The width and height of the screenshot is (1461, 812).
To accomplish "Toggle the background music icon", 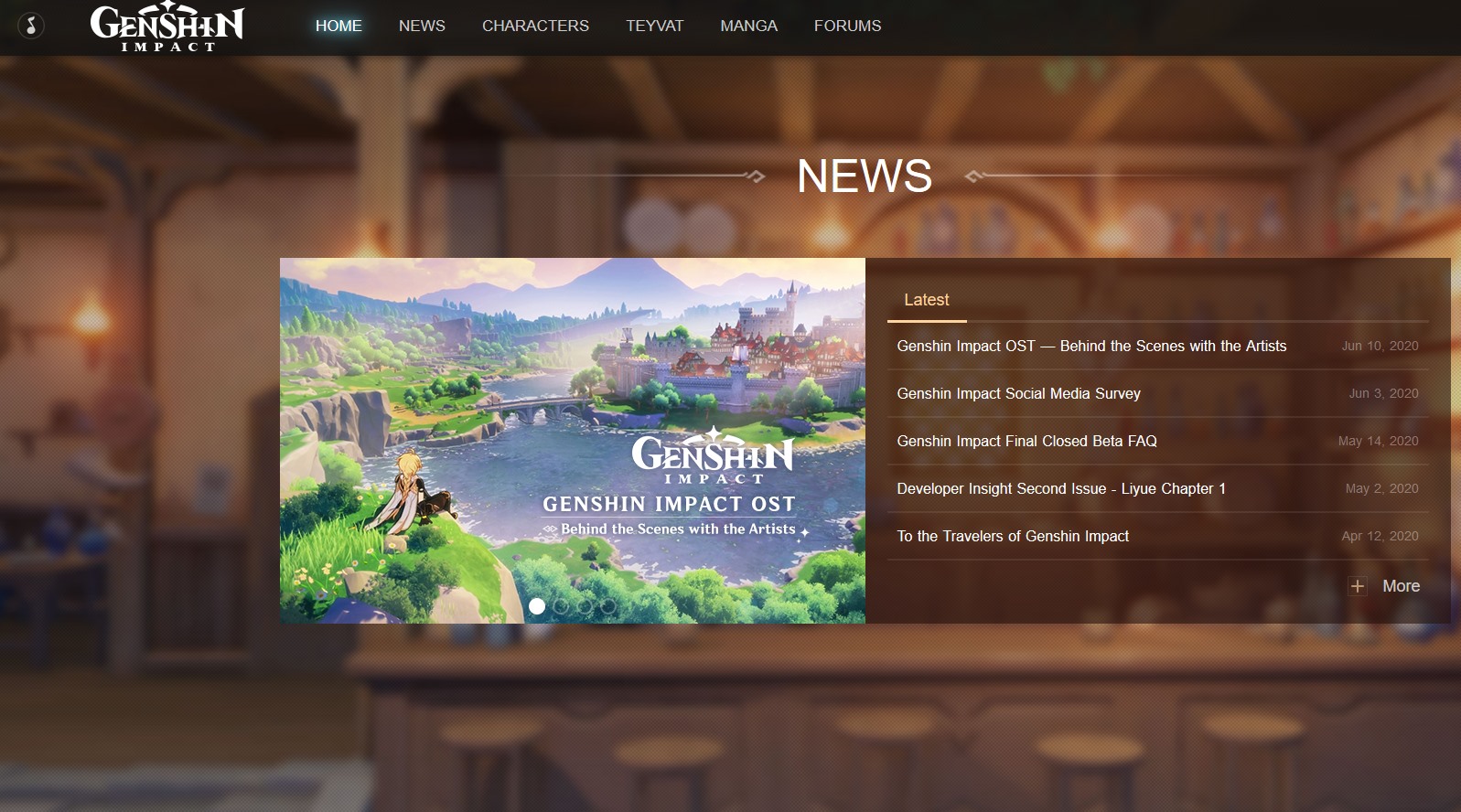I will pos(31,26).
